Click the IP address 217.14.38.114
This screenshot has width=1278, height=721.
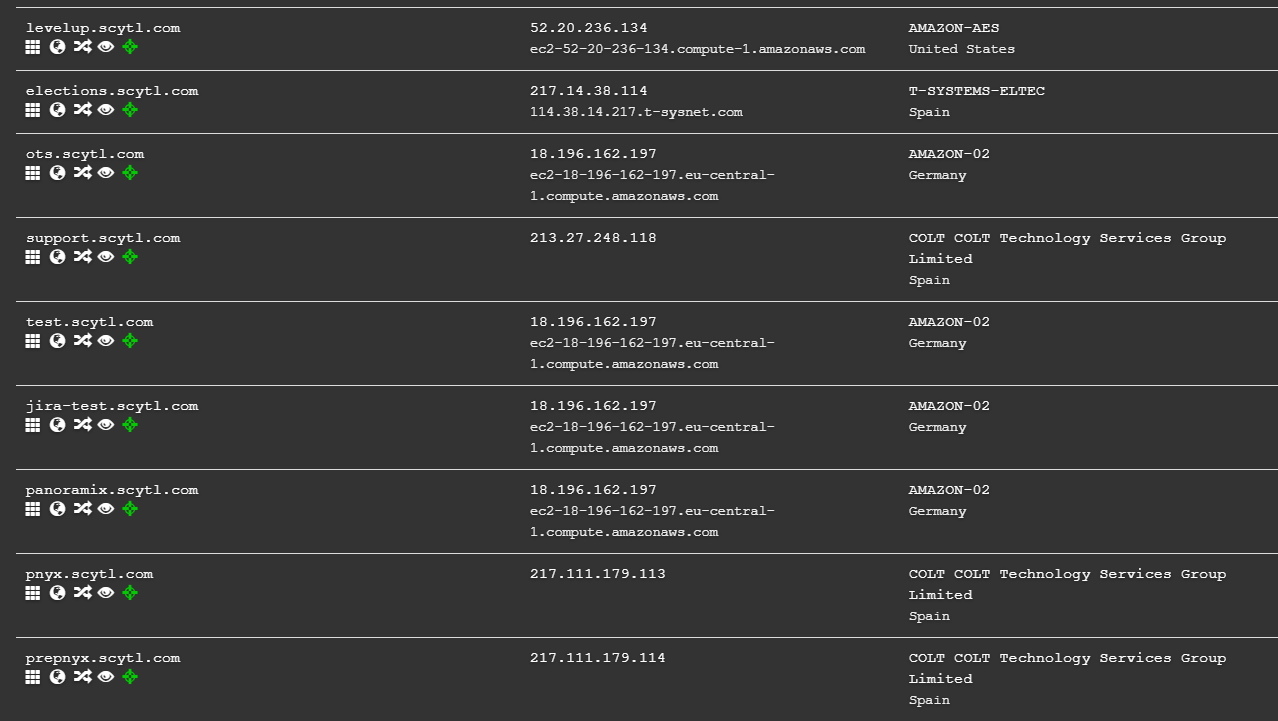[588, 91]
